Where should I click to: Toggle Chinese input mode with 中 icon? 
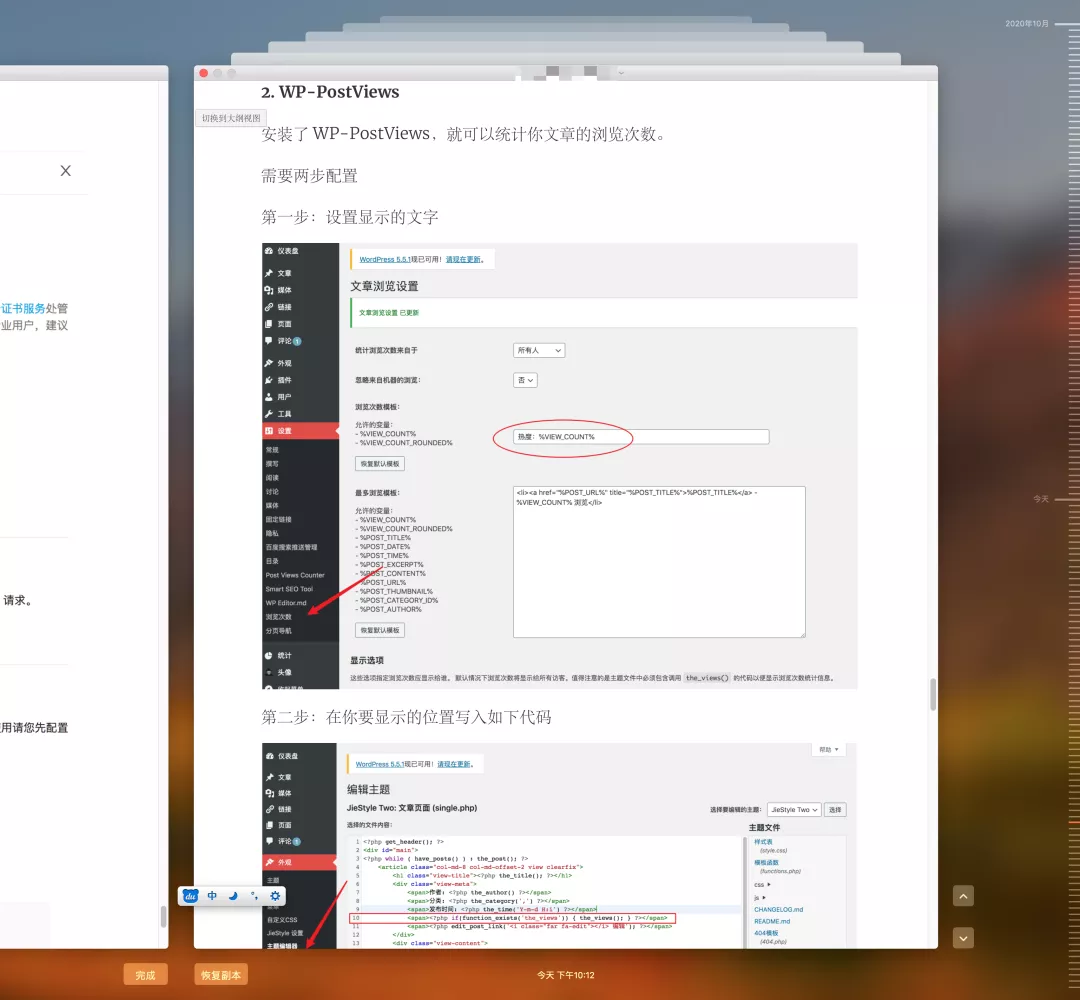tap(212, 896)
